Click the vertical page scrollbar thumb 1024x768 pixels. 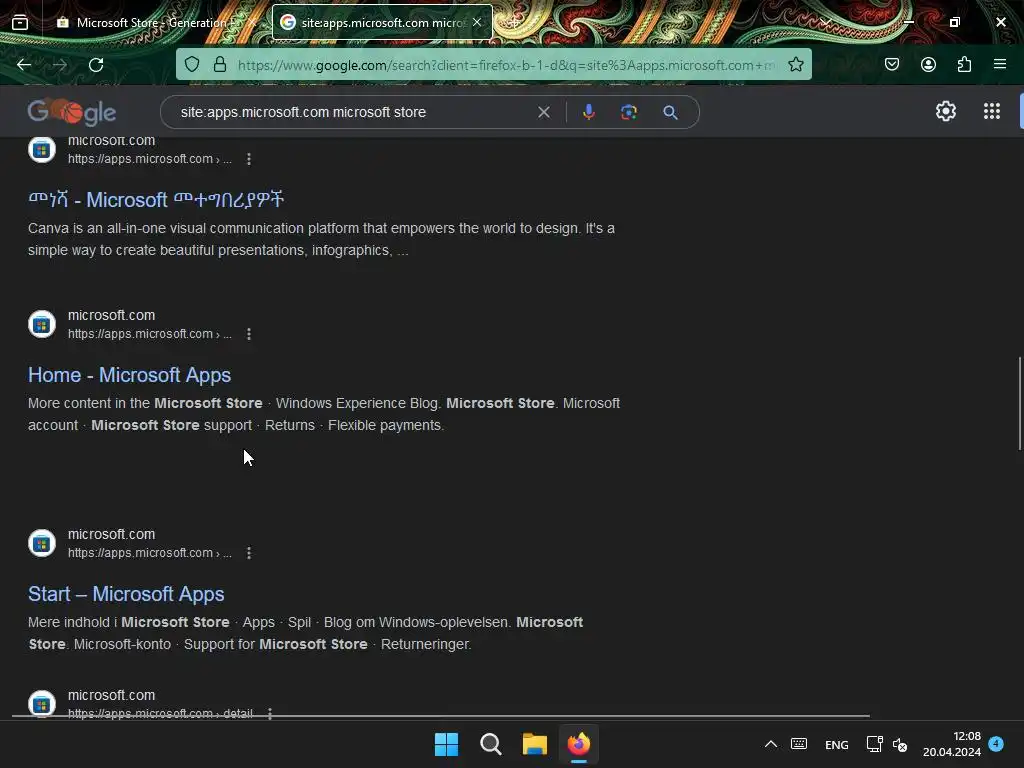[x=1019, y=403]
